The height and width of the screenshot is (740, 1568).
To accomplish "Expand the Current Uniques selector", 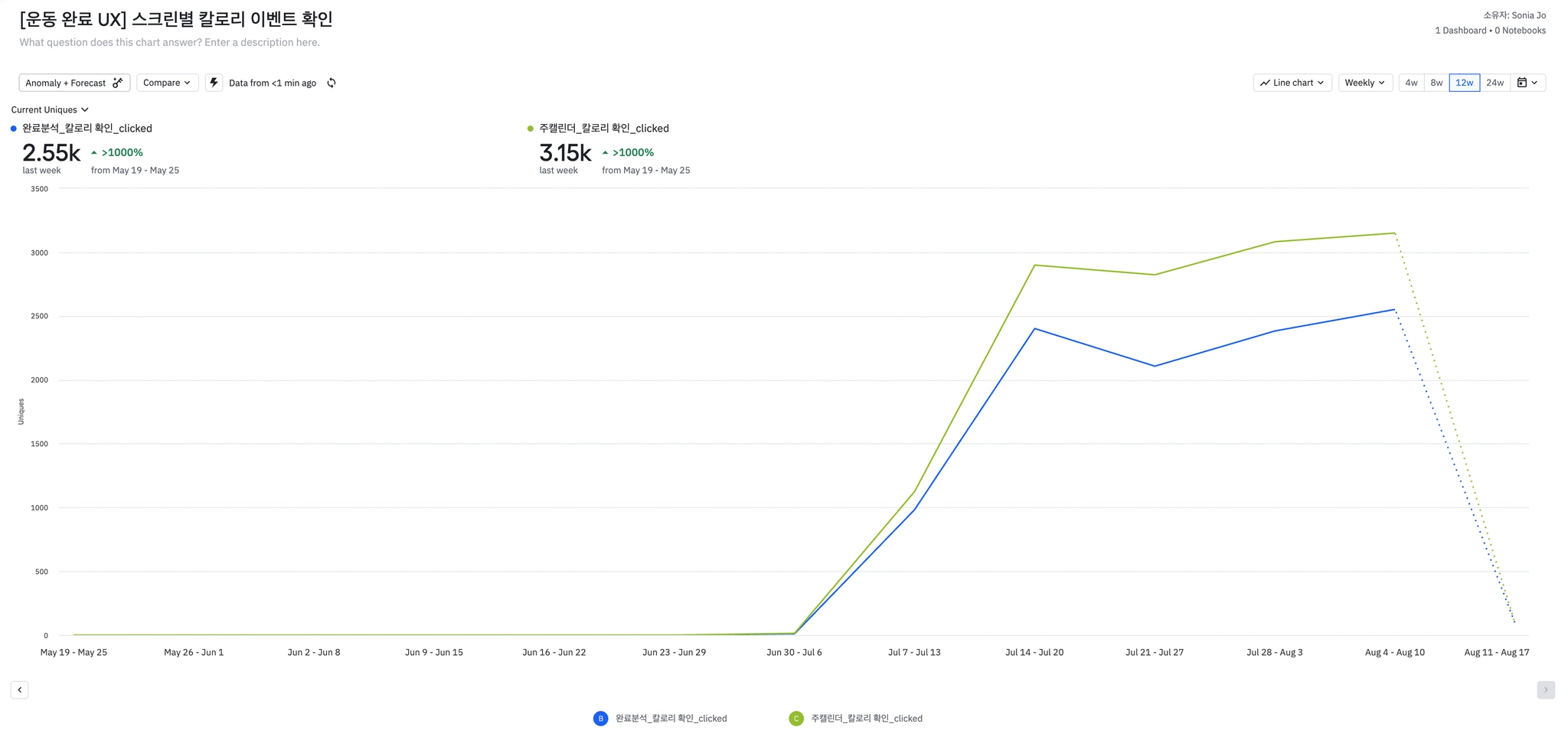I will coord(50,109).
